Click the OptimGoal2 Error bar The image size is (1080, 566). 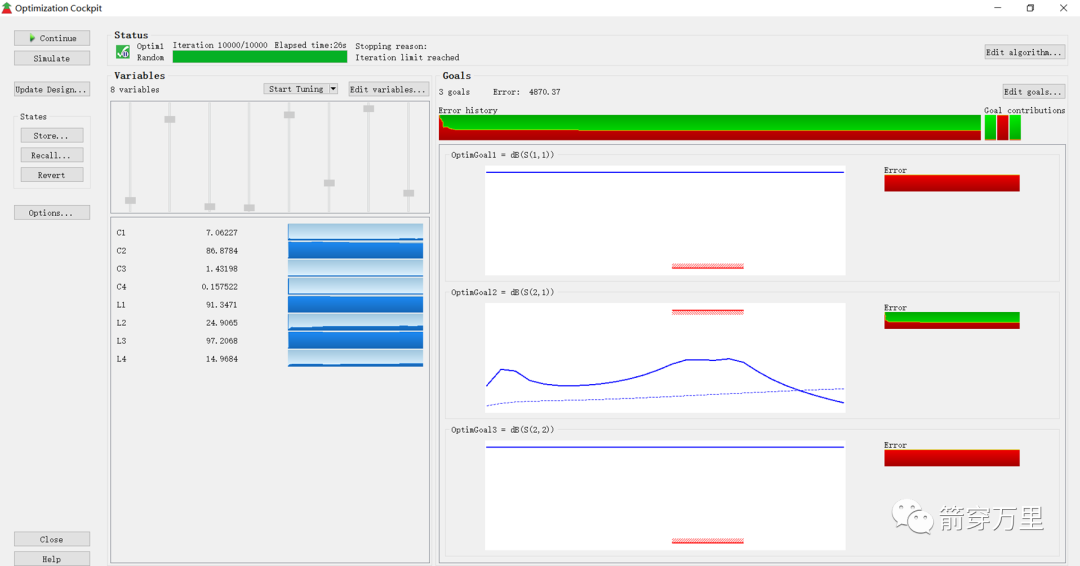click(952, 320)
